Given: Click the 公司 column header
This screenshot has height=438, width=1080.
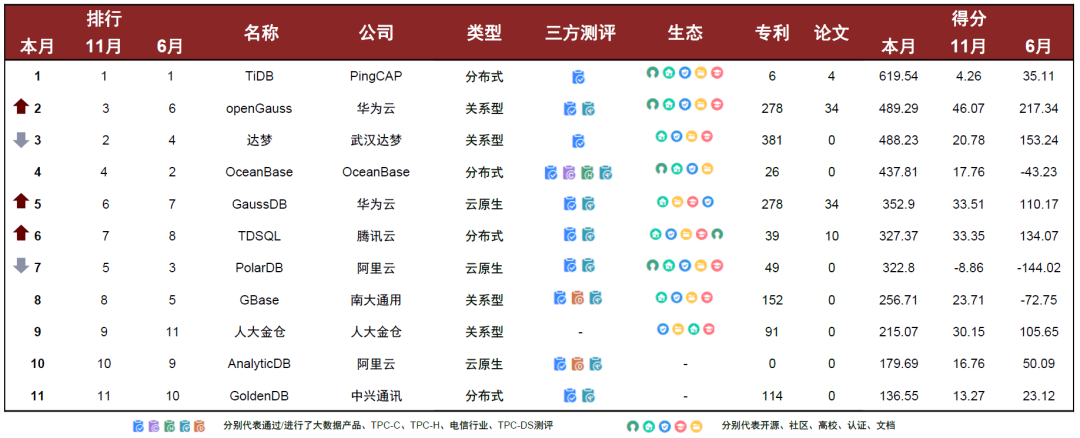Looking at the screenshot, I should (x=375, y=32).
